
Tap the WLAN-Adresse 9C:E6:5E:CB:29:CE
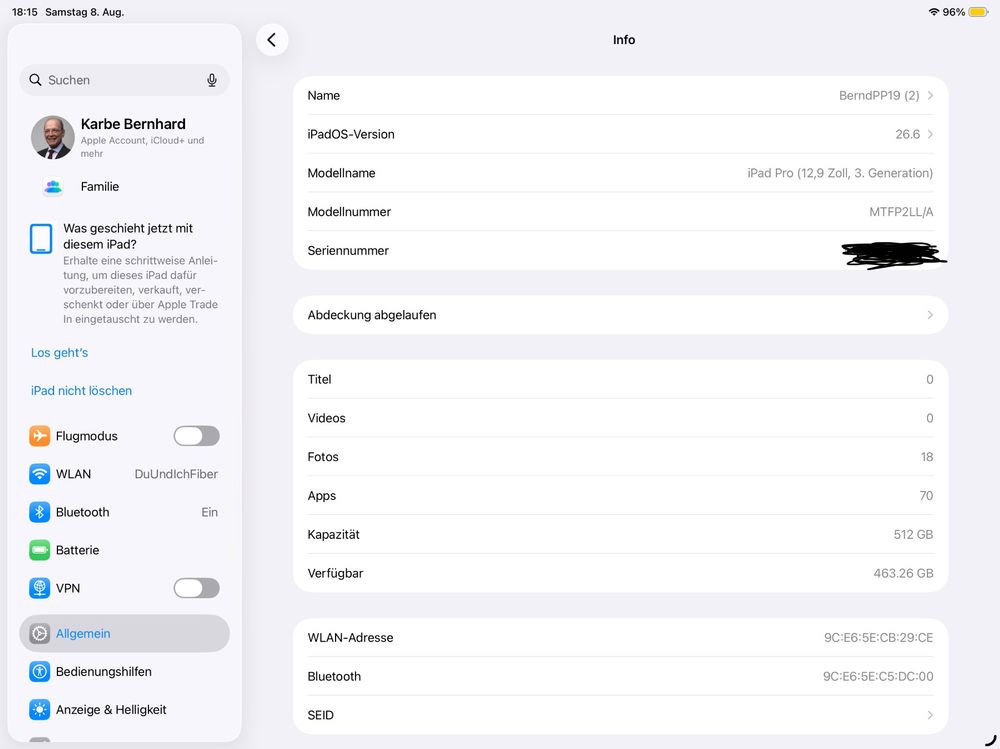tap(878, 637)
